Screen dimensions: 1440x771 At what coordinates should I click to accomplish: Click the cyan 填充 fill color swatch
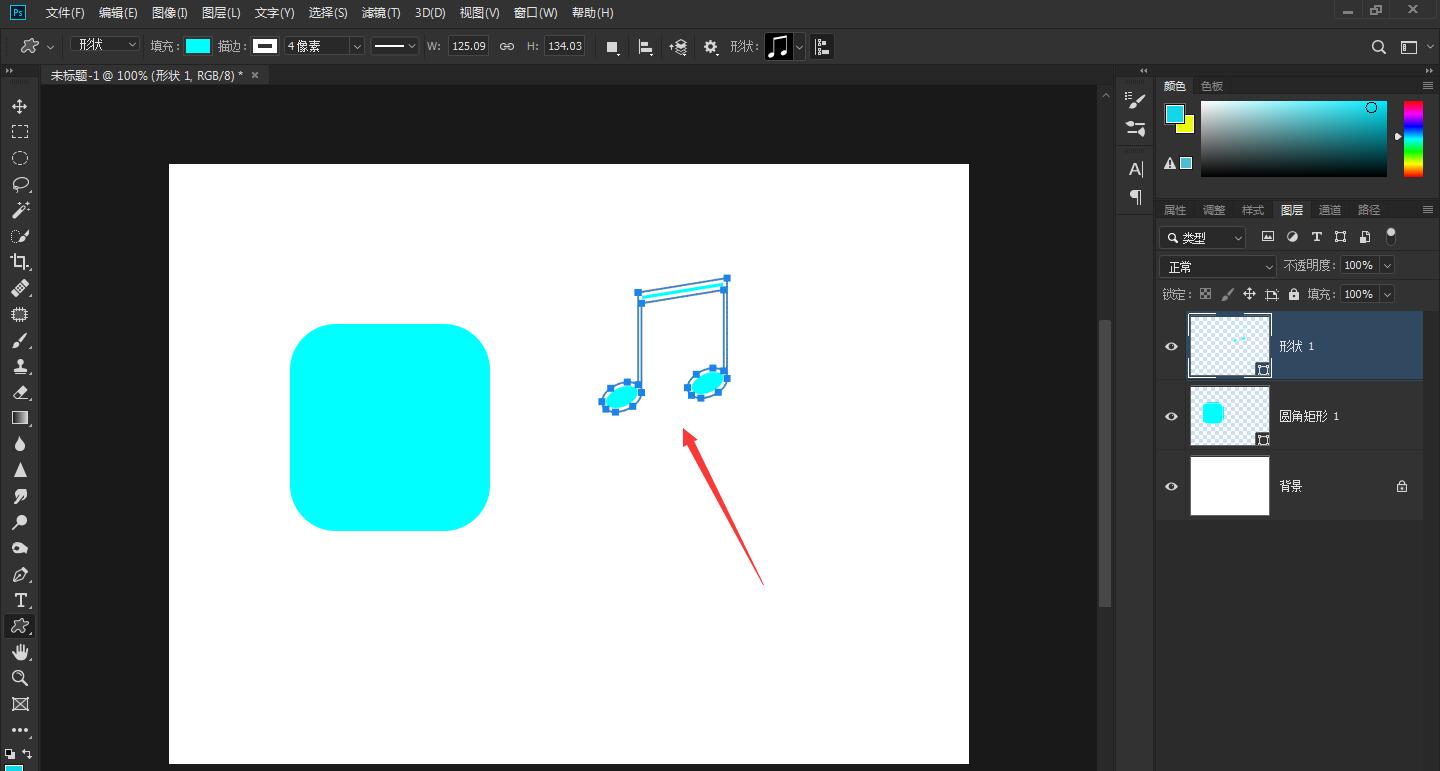(x=198, y=46)
